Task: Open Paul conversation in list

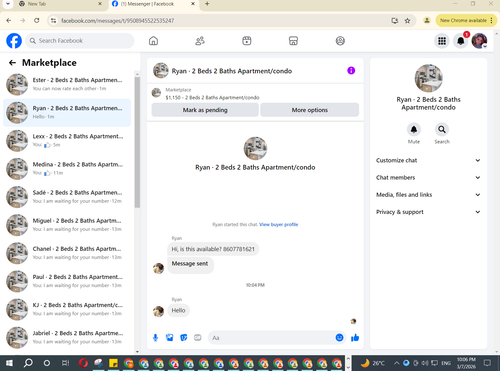Action: pos(67,281)
